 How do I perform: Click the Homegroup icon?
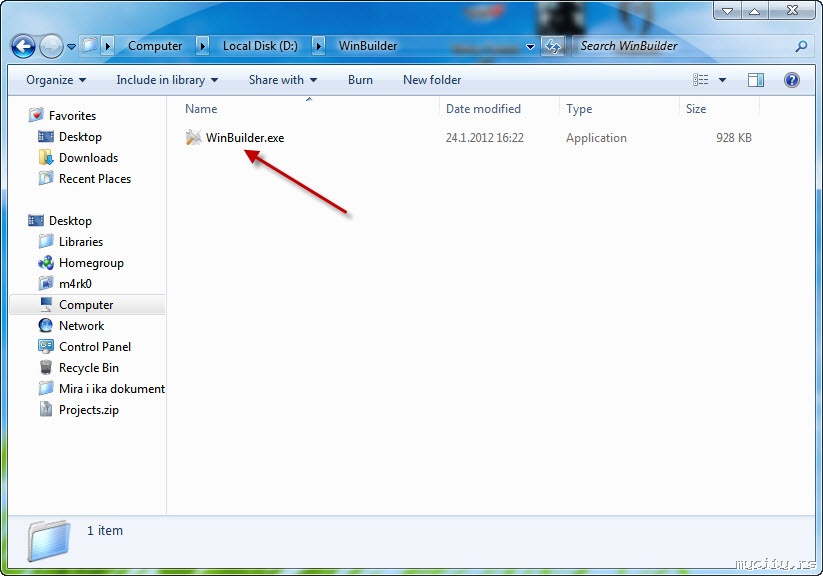(x=46, y=262)
